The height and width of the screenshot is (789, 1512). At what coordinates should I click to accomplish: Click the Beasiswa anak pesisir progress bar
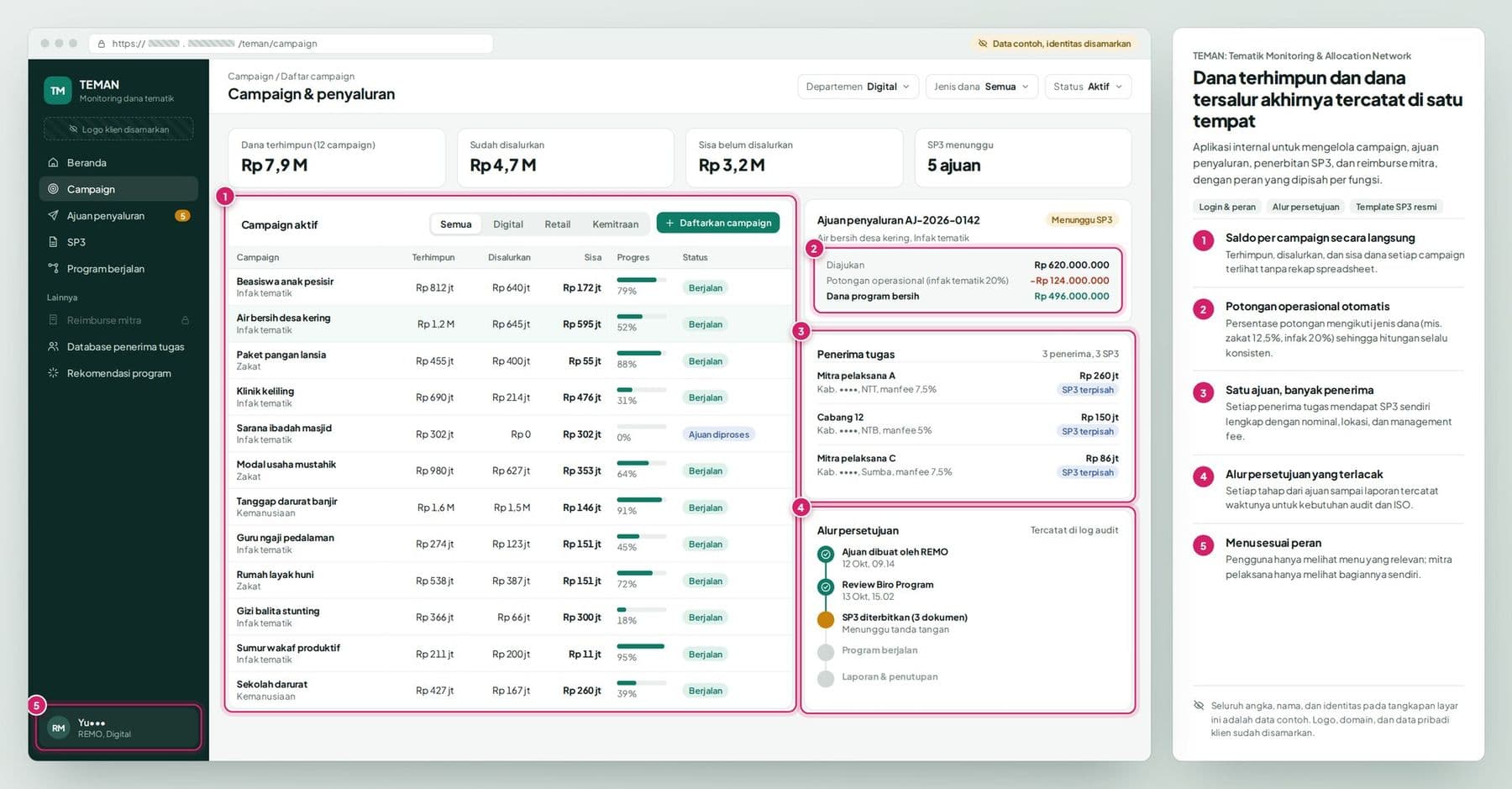coord(641,280)
